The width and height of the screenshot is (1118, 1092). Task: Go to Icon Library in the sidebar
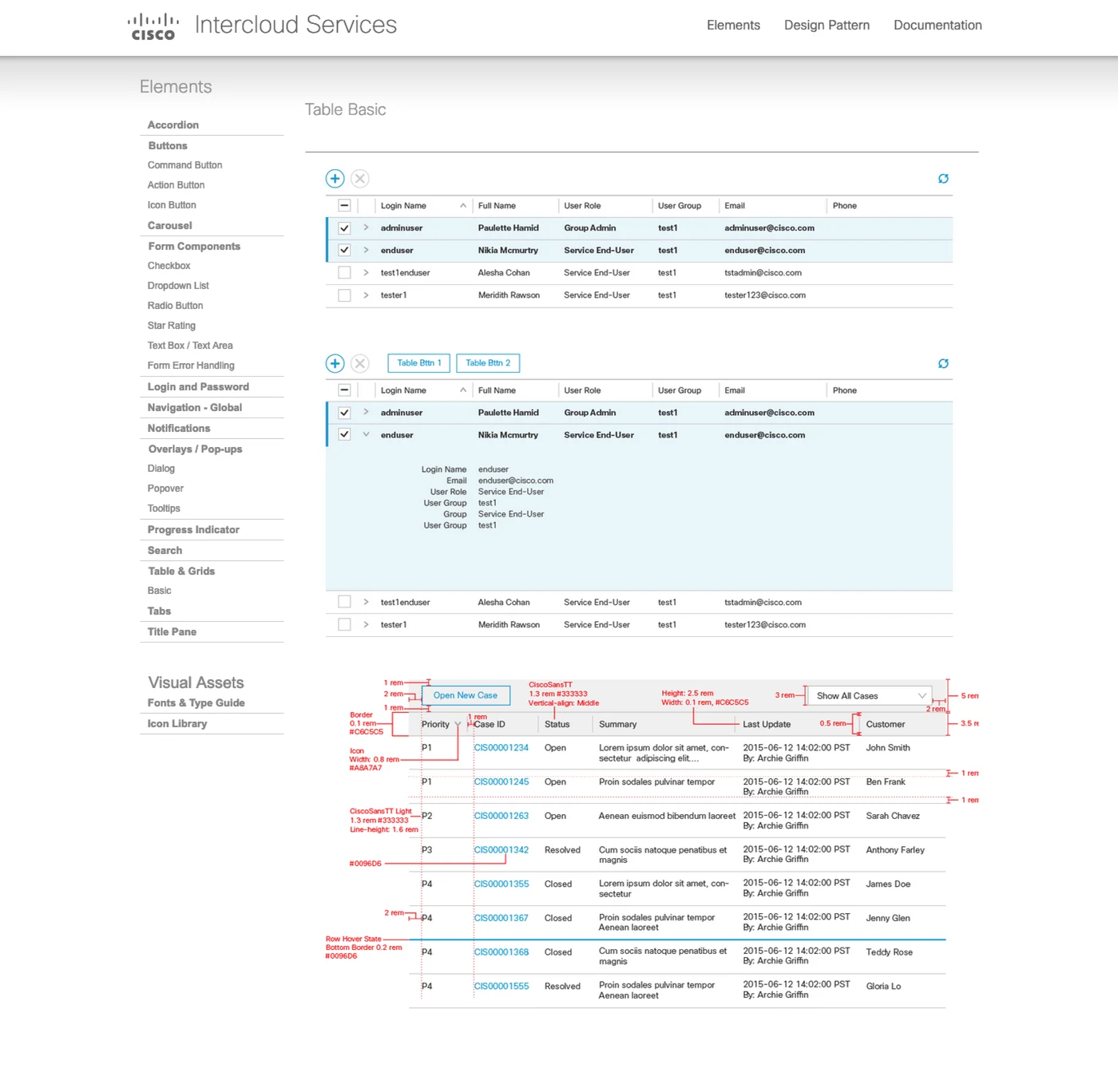[x=177, y=724]
